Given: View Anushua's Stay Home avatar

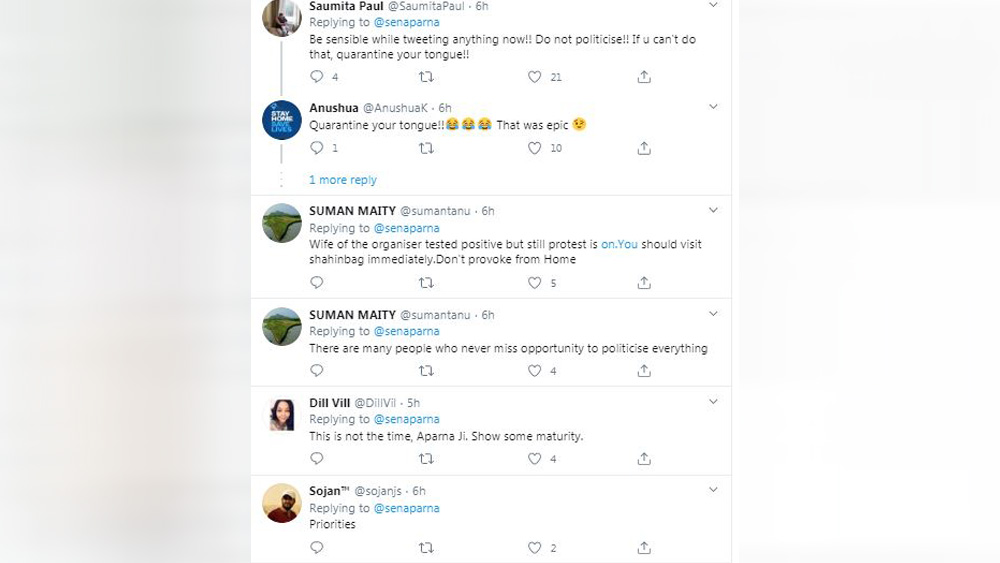Looking at the screenshot, I should 282,120.
